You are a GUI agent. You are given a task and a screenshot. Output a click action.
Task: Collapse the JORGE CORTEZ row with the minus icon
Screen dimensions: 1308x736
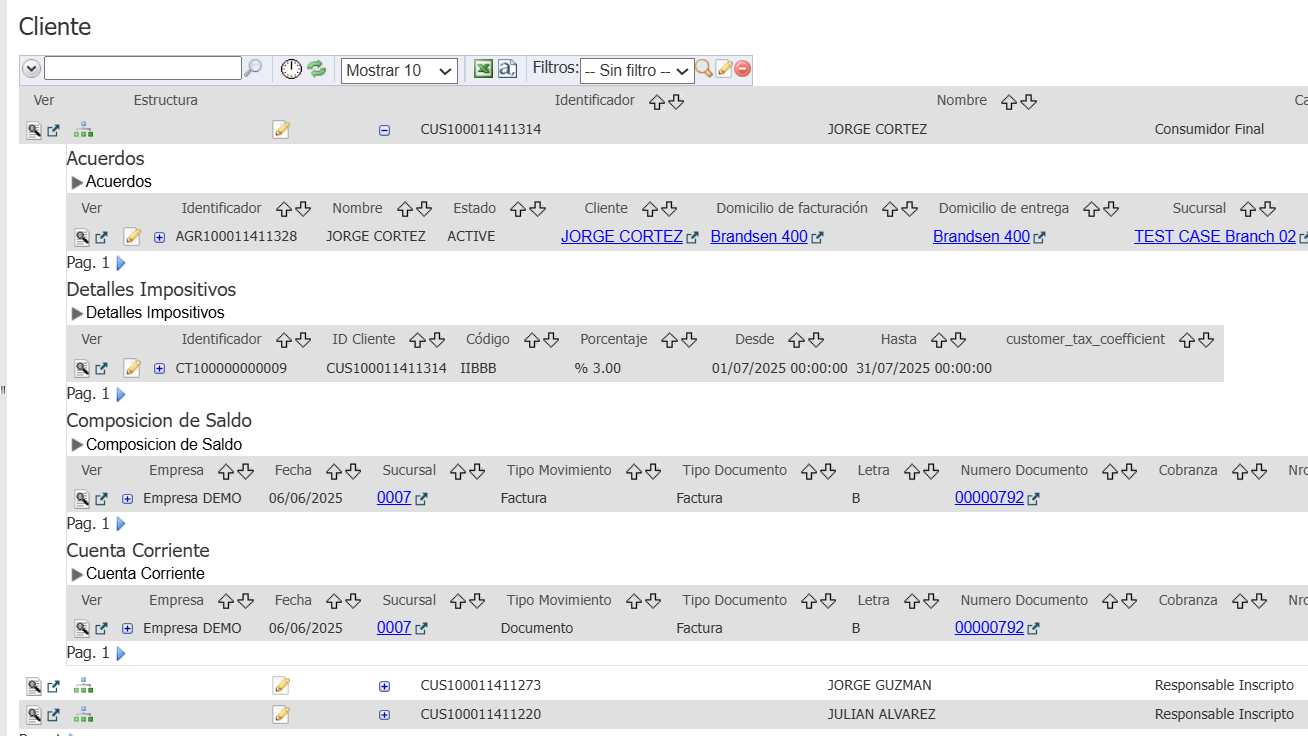click(x=384, y=130)
